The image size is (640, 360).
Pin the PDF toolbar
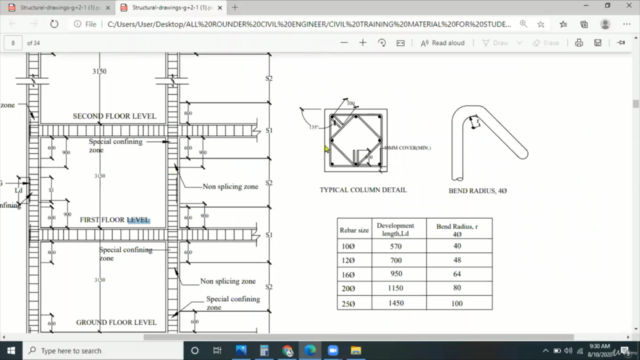(621, 43)
